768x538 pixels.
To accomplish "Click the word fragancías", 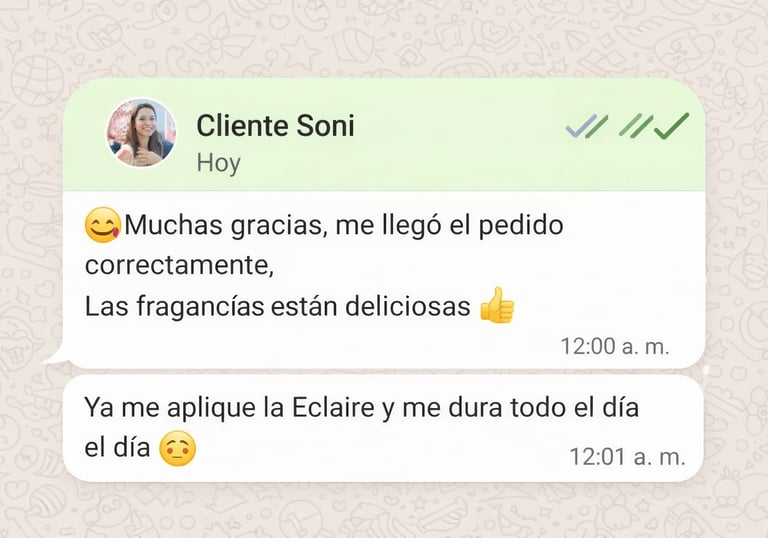I will tap(200, 307).
